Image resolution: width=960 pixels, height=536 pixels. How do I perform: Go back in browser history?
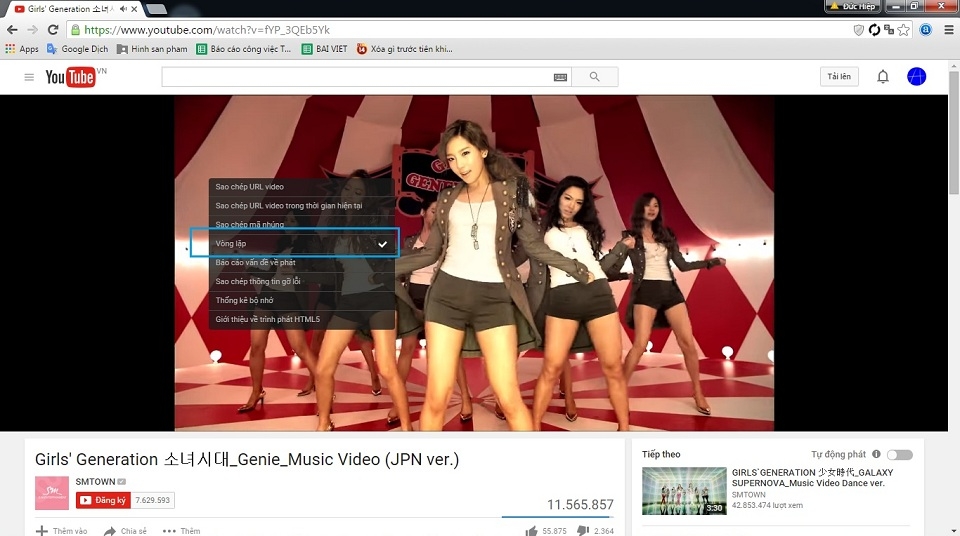[12, 29]
